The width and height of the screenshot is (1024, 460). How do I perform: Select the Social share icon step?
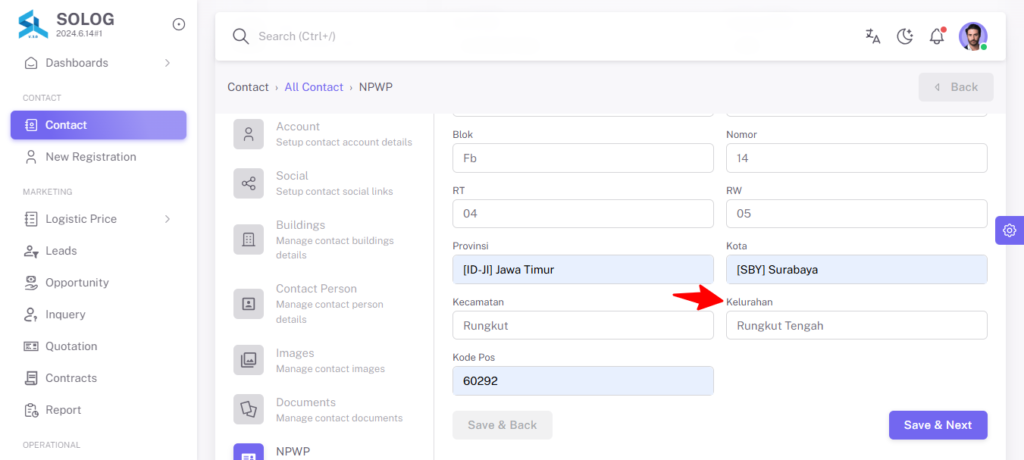(x=248, y=183)
